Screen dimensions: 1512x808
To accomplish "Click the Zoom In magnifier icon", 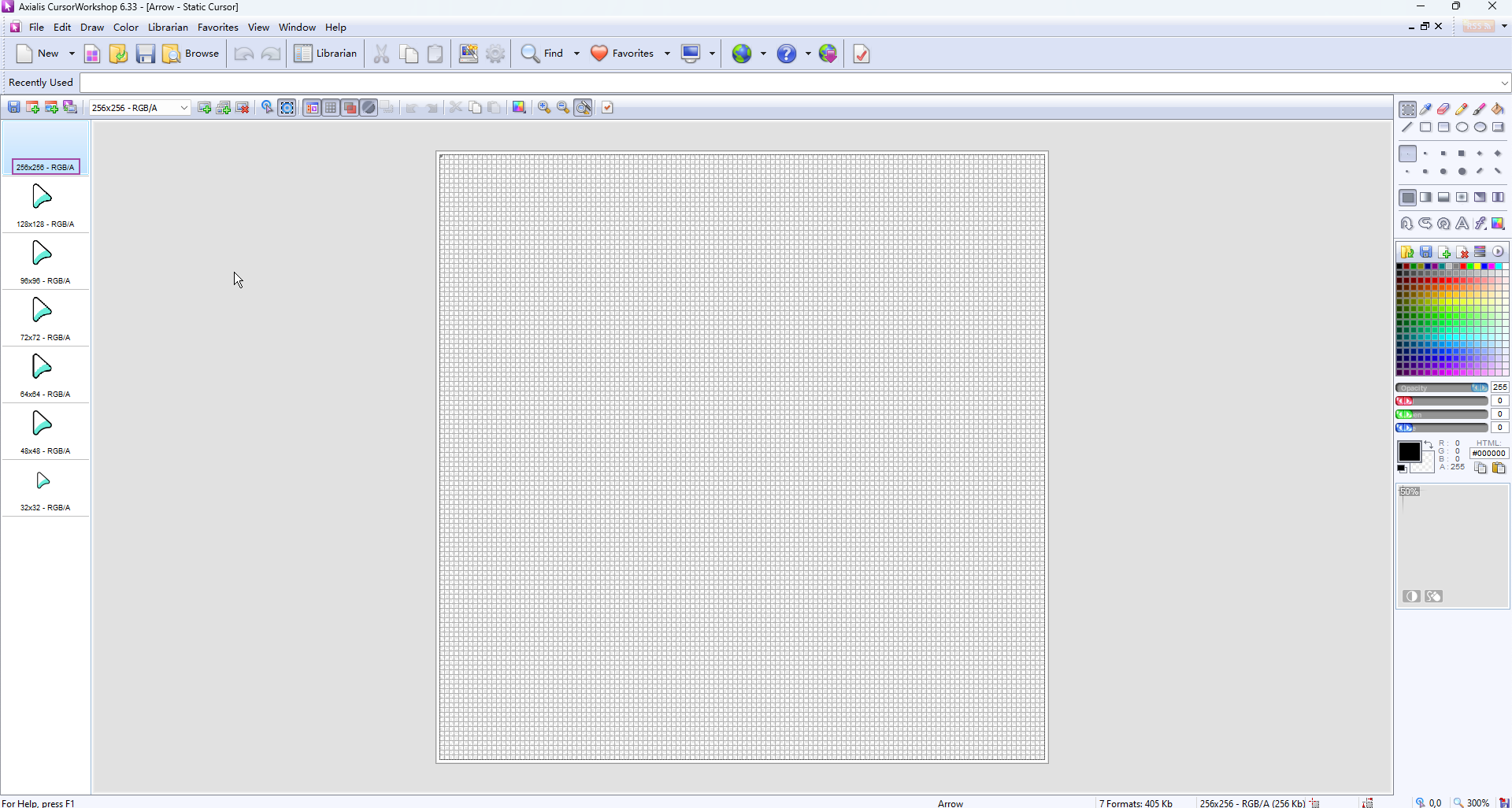I will (544, 108).
